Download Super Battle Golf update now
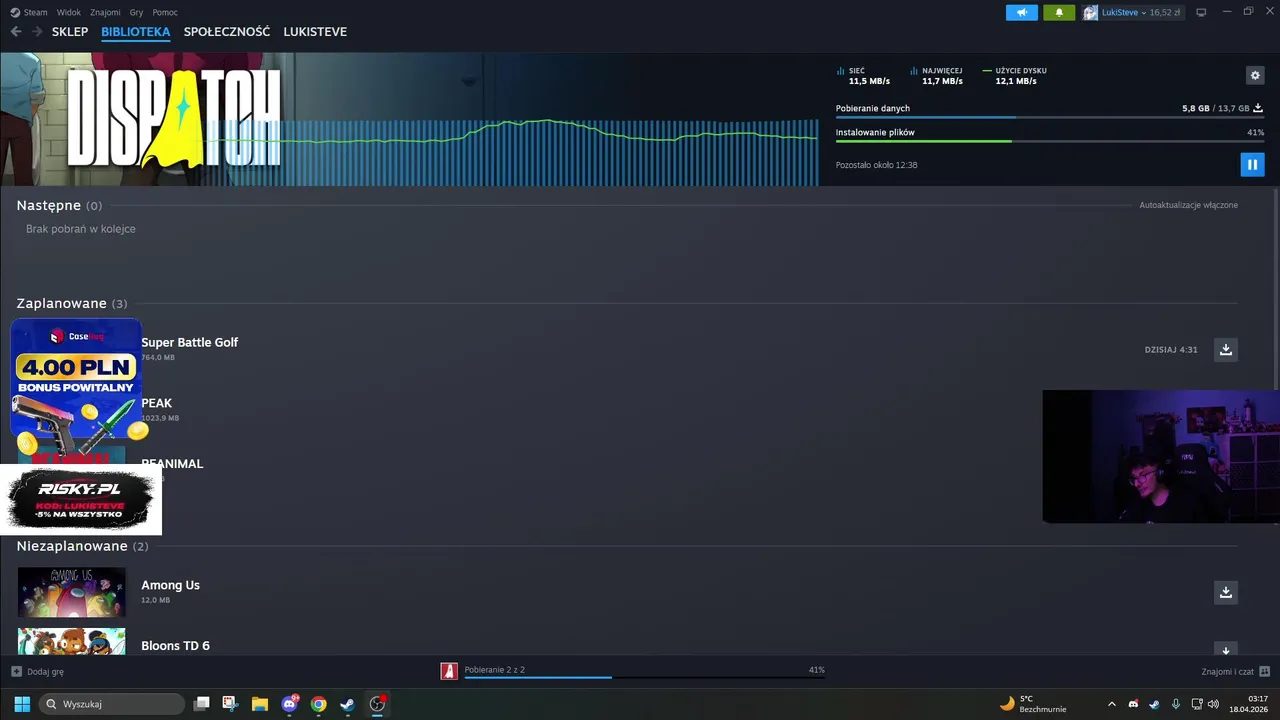This screenshot has height=720, width=1280. pyautogui.click(x=1225, y=349)
